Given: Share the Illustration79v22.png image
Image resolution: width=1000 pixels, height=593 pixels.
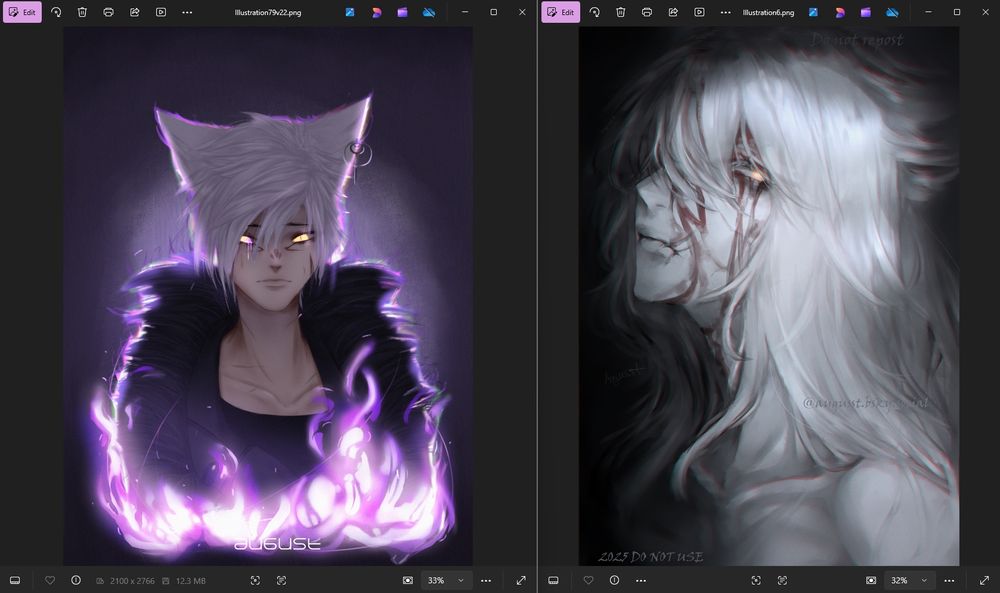Looking at the screenshot, I should 135,12.
